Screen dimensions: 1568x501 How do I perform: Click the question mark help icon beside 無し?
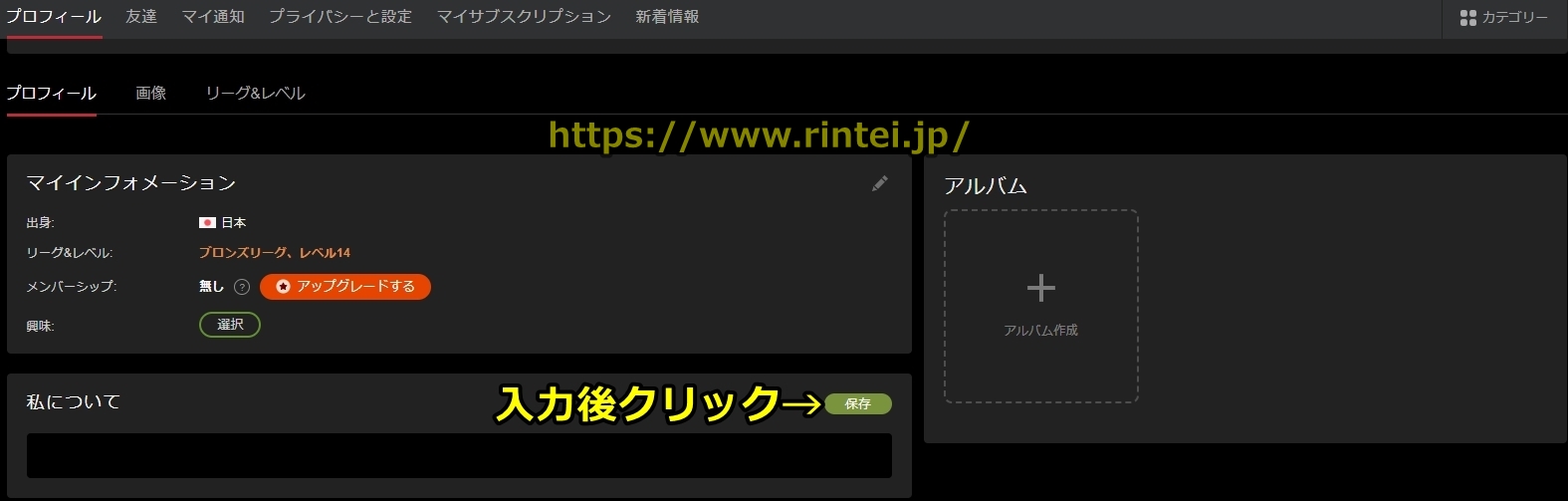(241, 287)
